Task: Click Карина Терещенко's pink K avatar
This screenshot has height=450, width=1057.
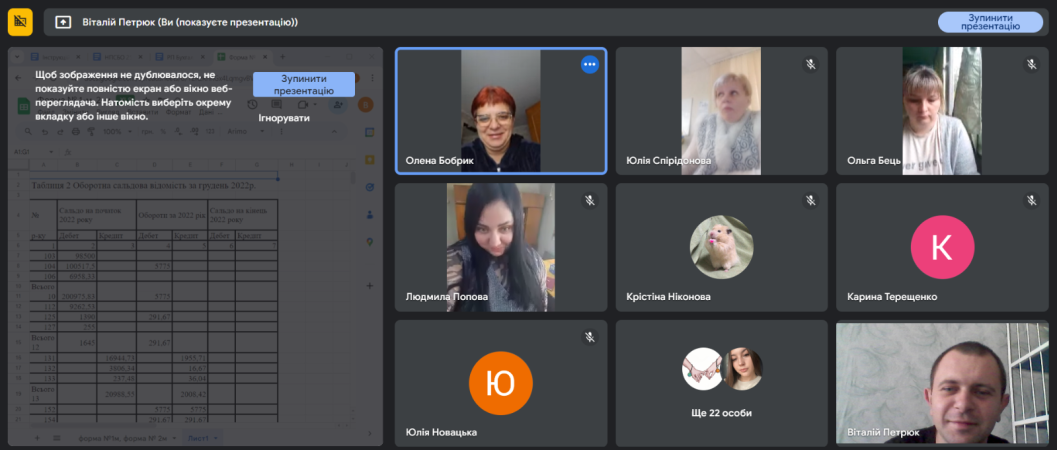Action: pos(941,247)
